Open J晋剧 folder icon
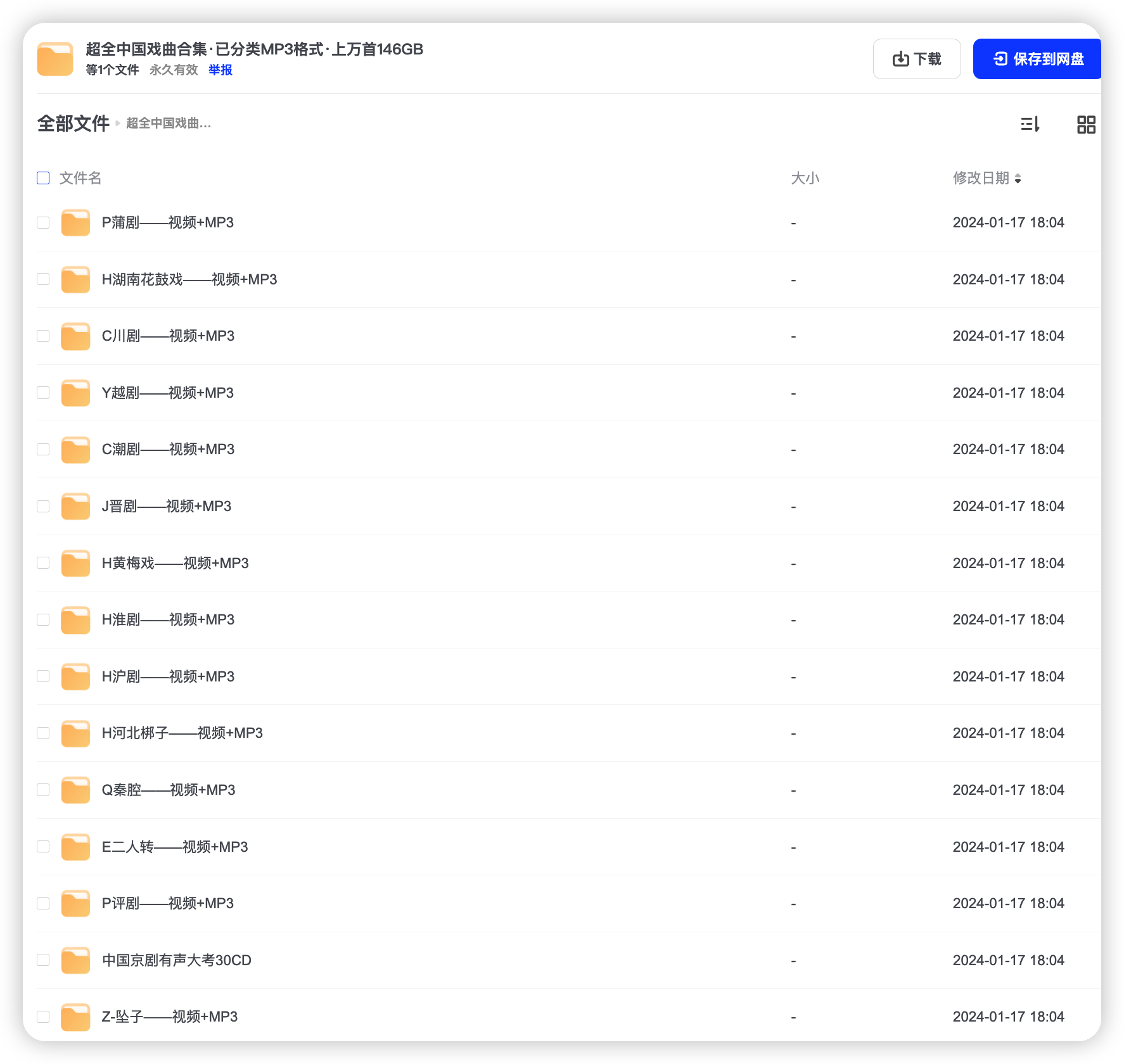Viewport: 1124px width, 1064px height. [x=75, y=507]
